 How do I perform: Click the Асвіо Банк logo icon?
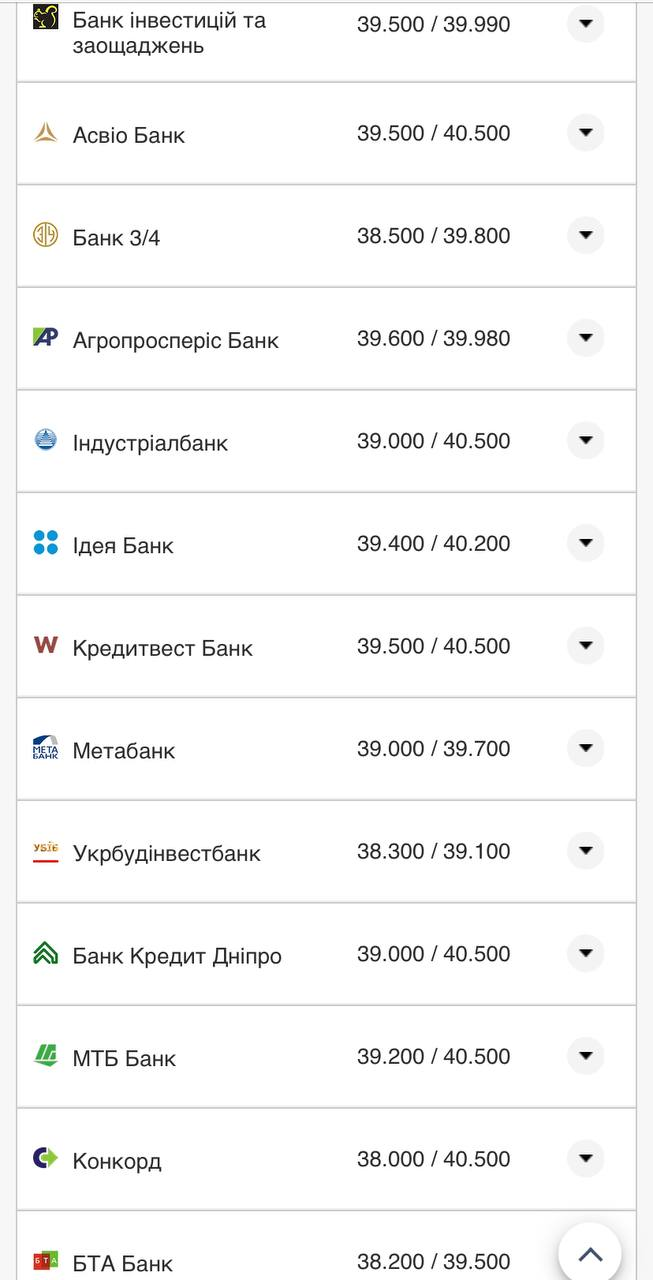tap(43, 131)
